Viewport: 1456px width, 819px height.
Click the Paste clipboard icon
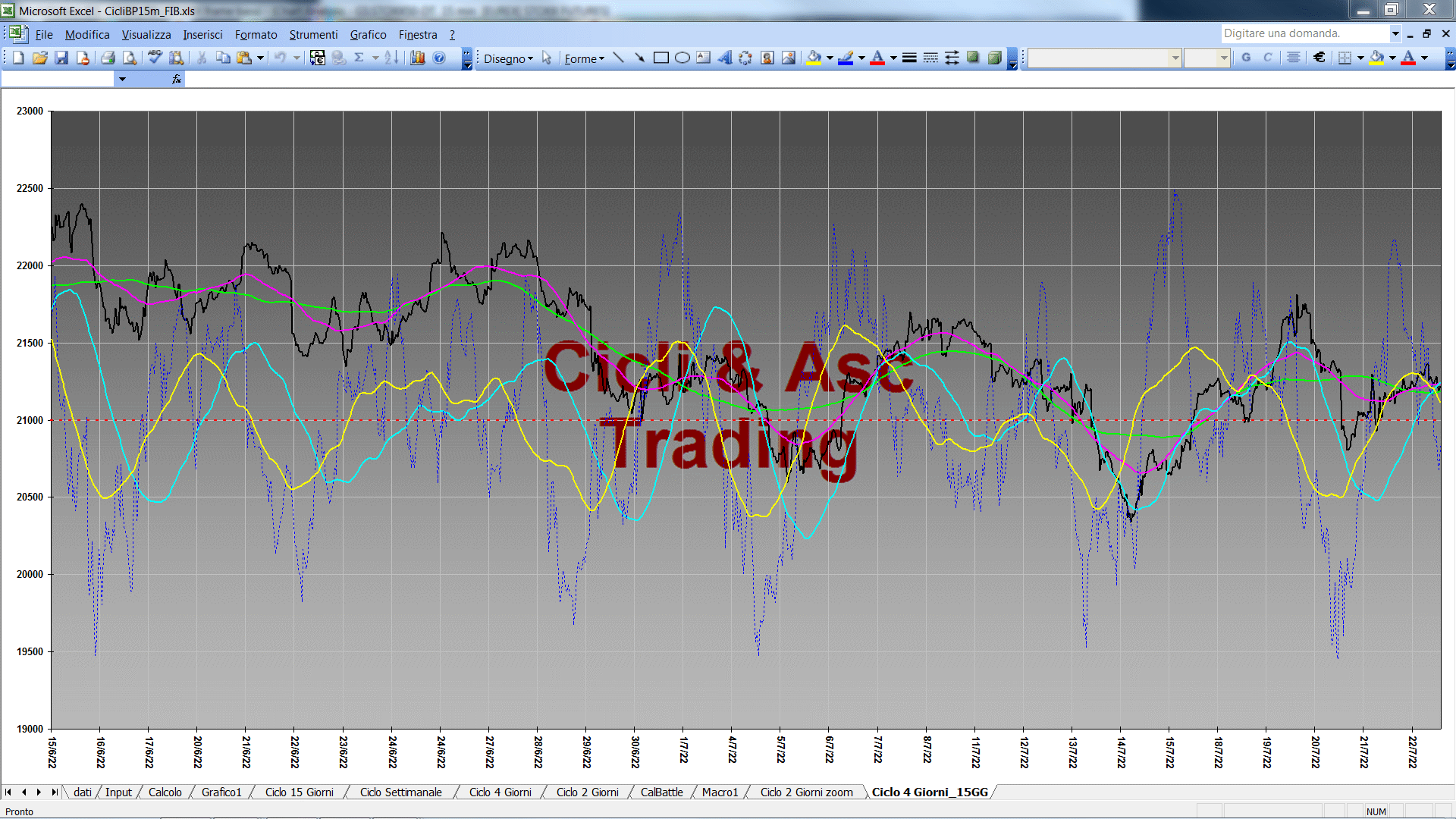point(244,58)
